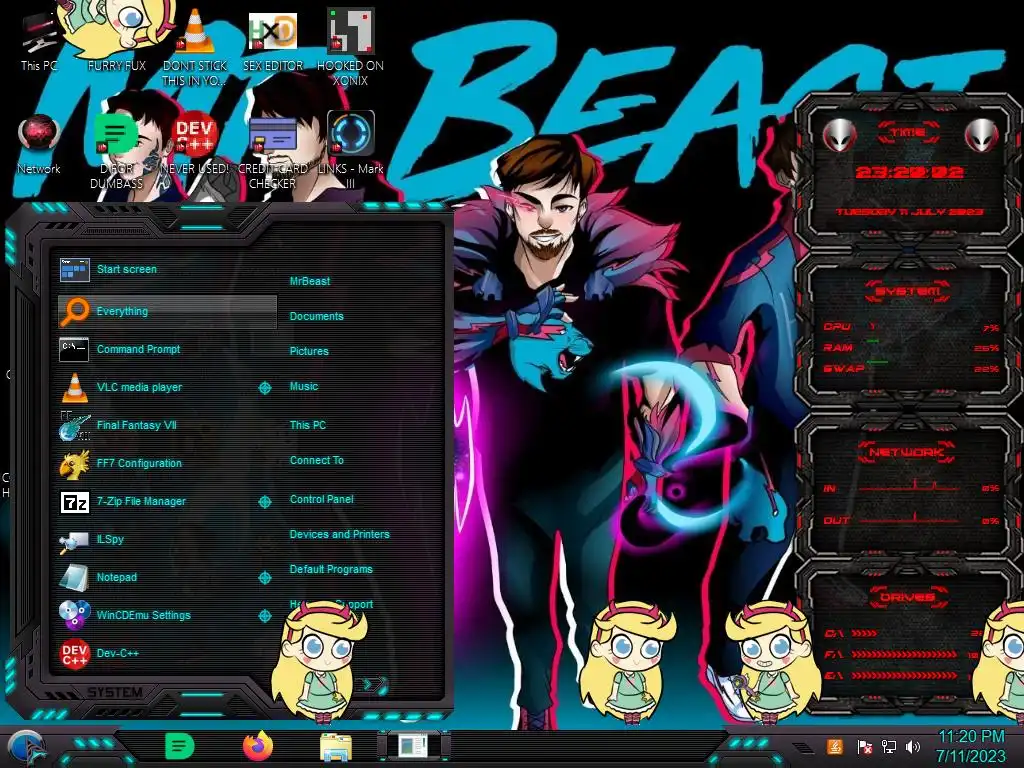The height and width of the screenshot is (768, 1024).
Task: Open the VLC cone desktop shortcut
Action: click(x=195, y=46)
